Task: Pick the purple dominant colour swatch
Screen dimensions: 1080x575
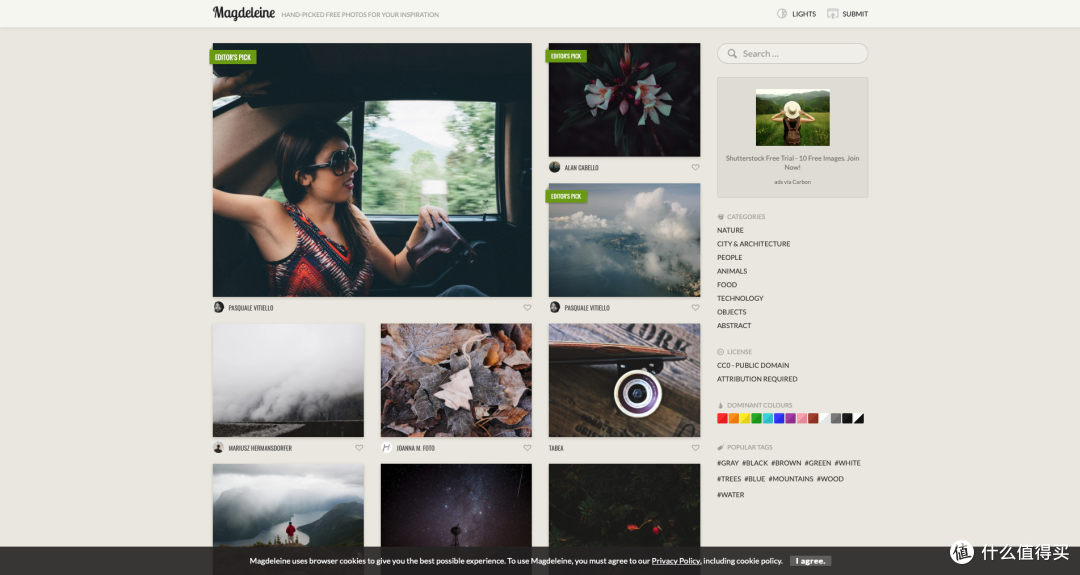Action: [790, 418]
